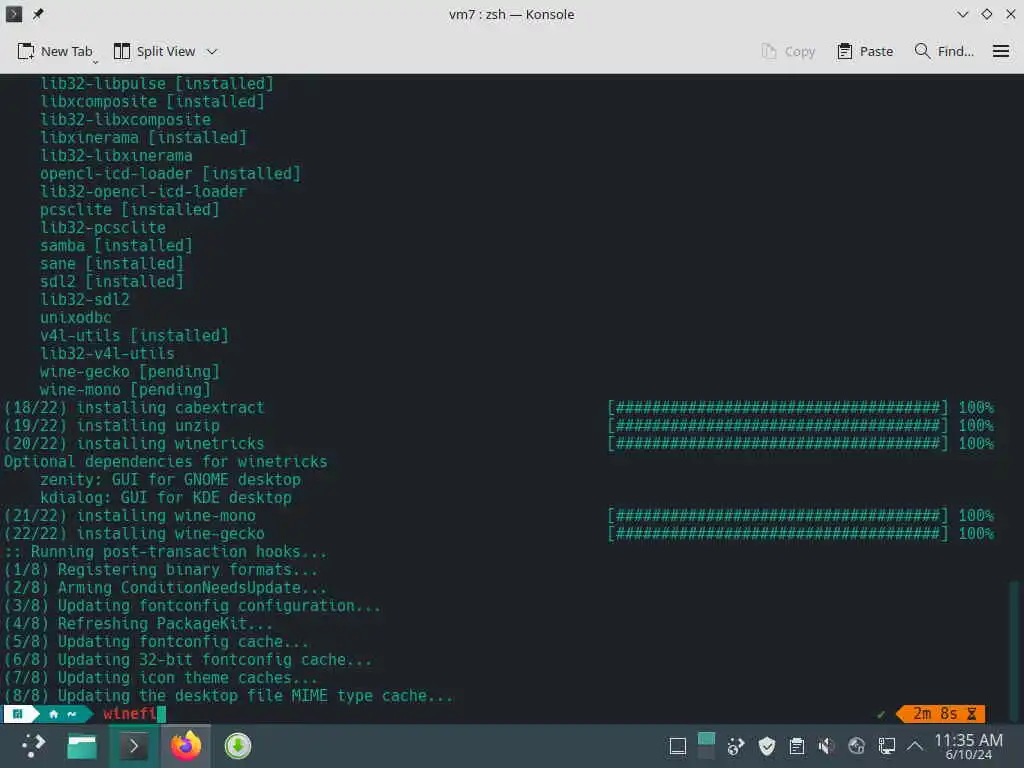Click 'kdialog: GUI for KDE desktop'
Screen dimensions: 1024x768
[x=165, y=498]
